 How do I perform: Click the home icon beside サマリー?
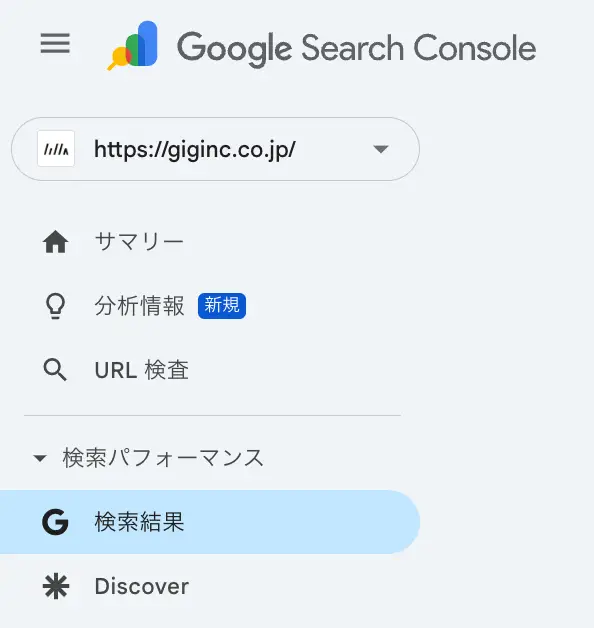point(55,242)
